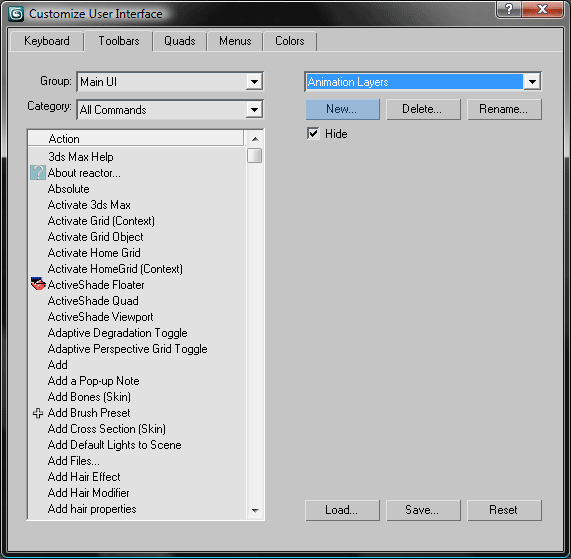Image resolution: width=571 pixels, height=559 pixels.
Task: Select Activate 3ds Max action
Action: tap(89, 205)
